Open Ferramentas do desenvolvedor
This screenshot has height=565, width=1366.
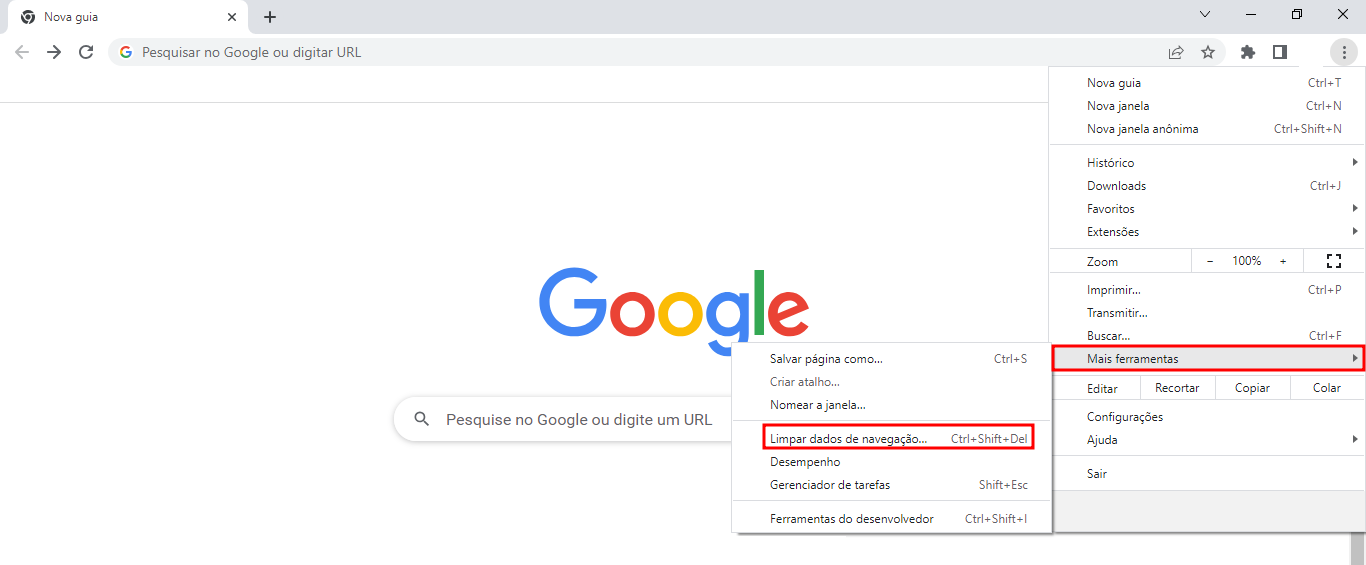tap(892, 519)
